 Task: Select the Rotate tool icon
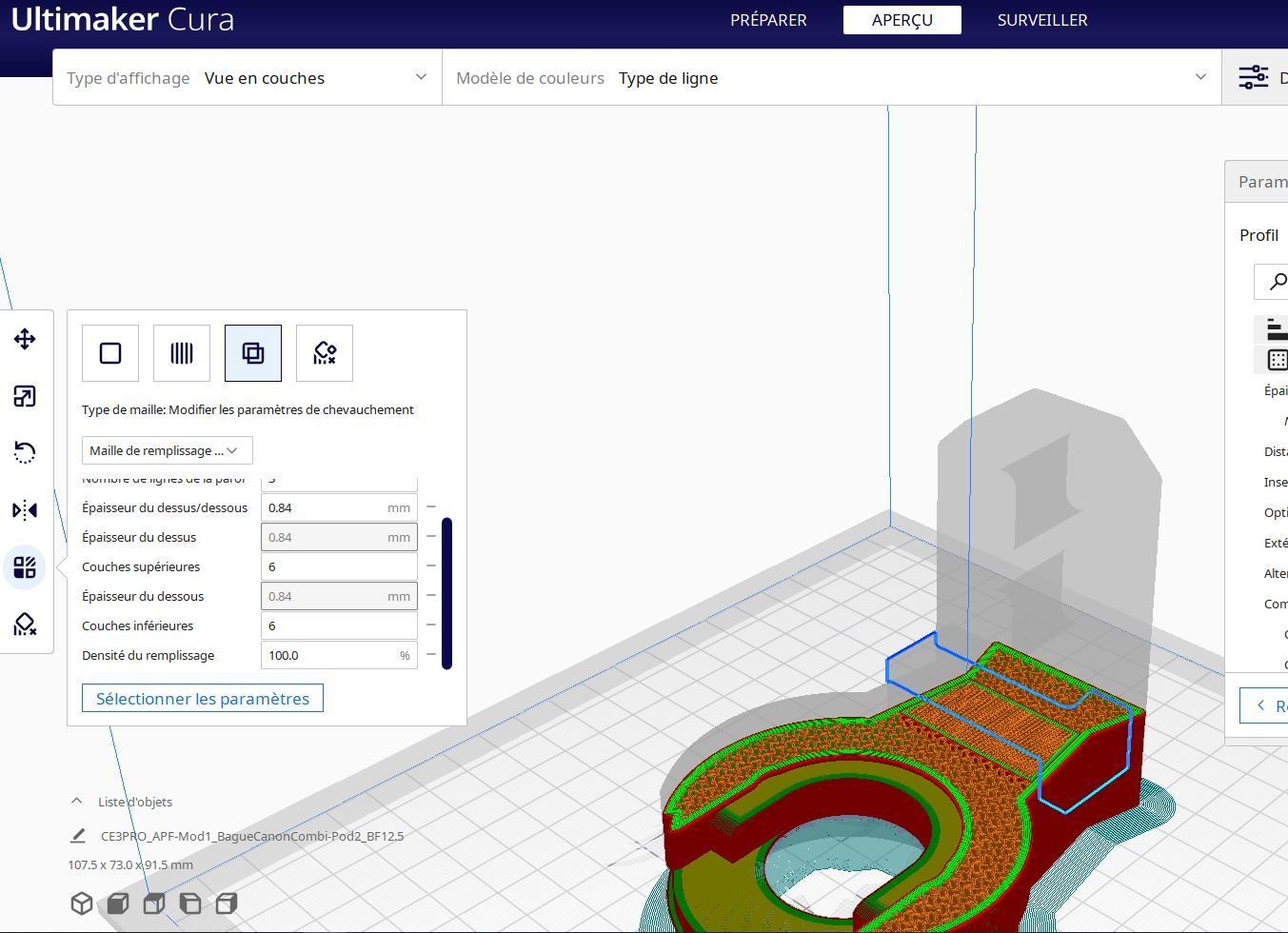[x=25, y=453]
